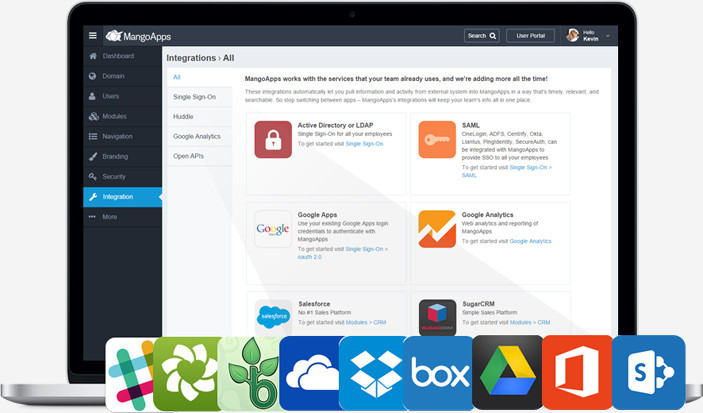Click the Dropbox icon

tap(373, 373)
